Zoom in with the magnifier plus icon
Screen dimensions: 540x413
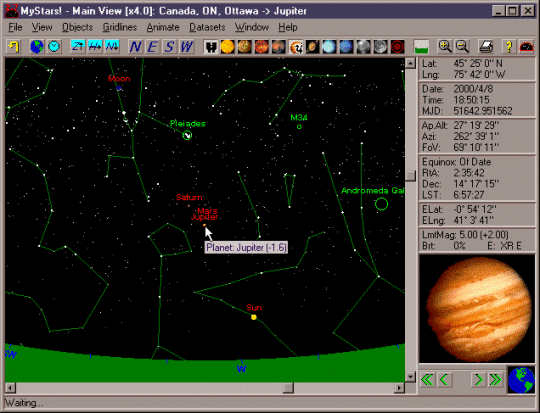[x=445, y=47]
